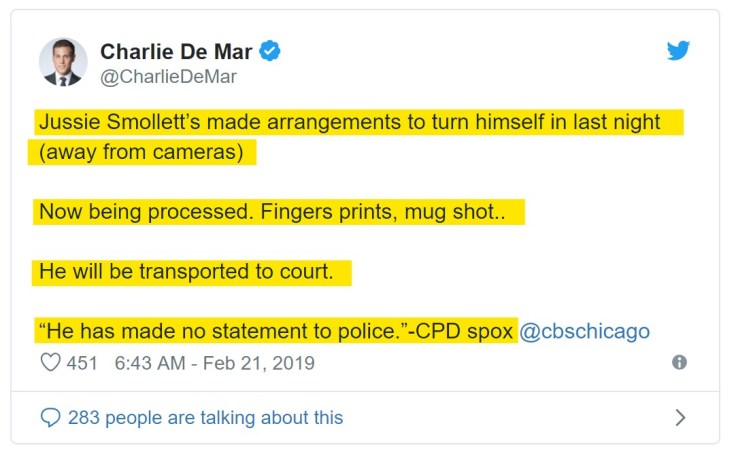Click the blue verified badge
Image resolution: width=736 pixels, height=458 pixels.
[270, 50]
